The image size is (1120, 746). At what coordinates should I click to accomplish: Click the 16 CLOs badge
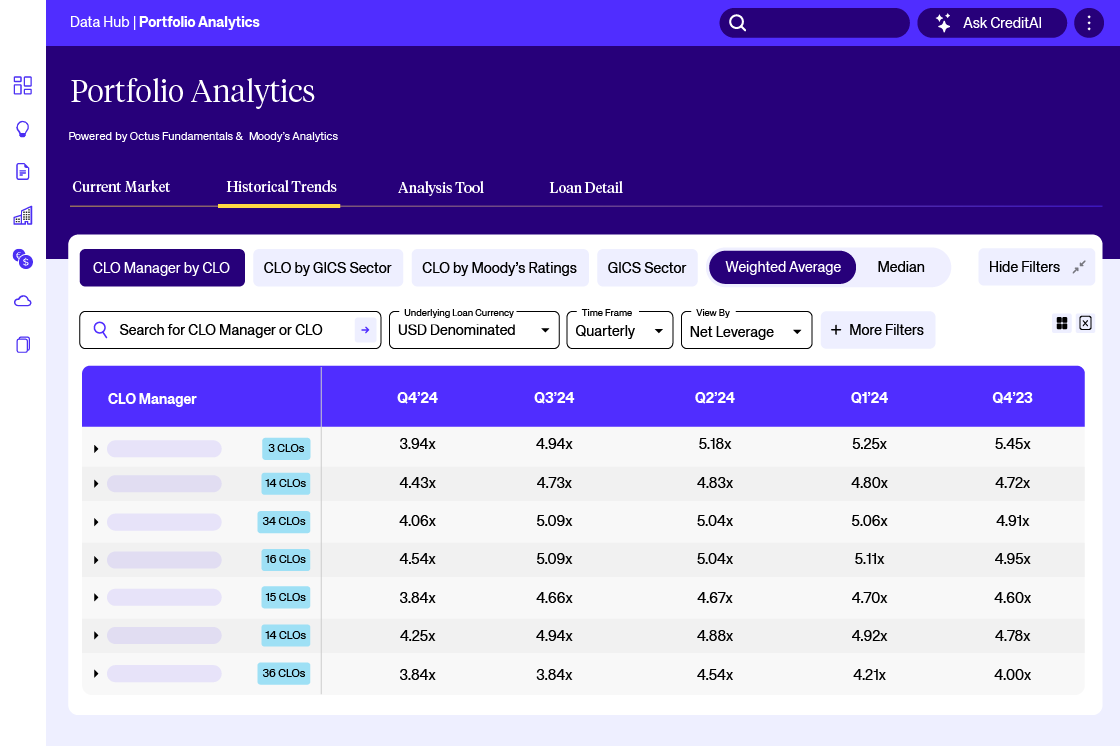286,560
